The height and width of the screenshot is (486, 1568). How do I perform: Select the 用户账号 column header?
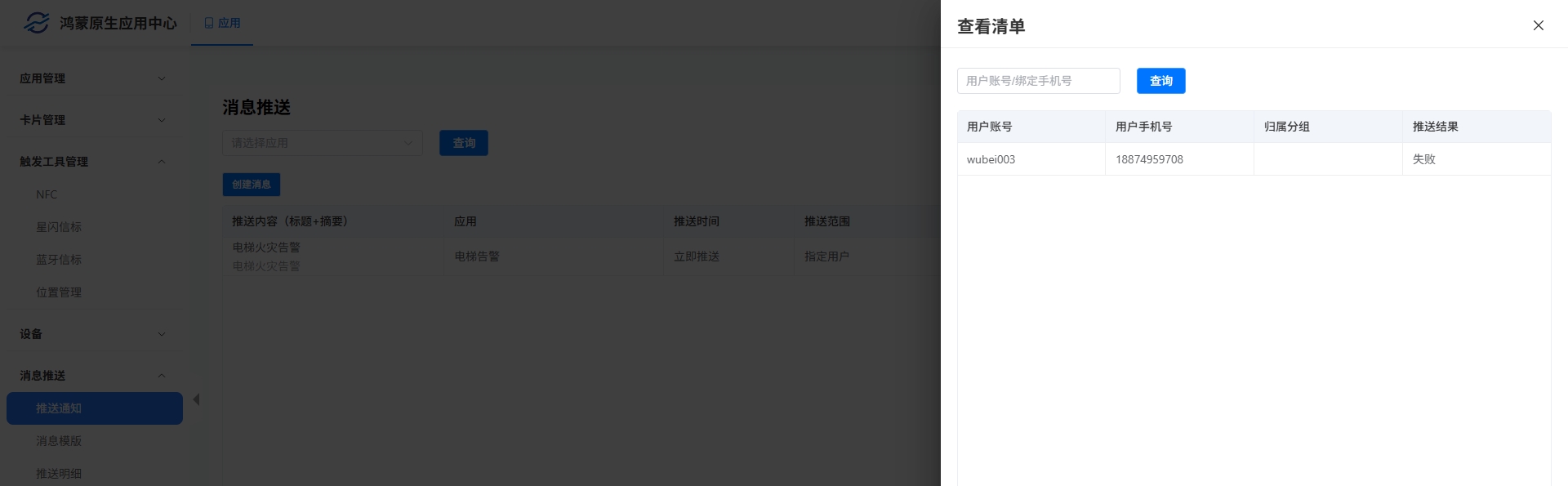[1031, 127]
